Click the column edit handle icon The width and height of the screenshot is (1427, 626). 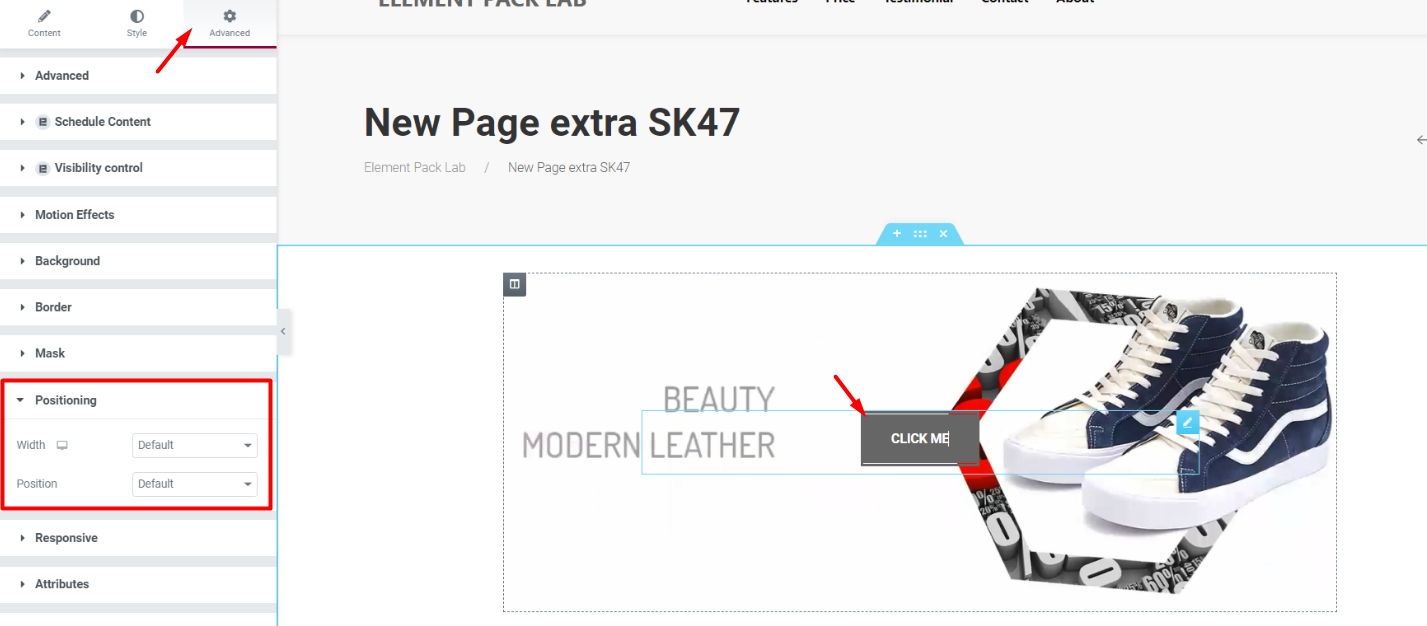[515, 284]
